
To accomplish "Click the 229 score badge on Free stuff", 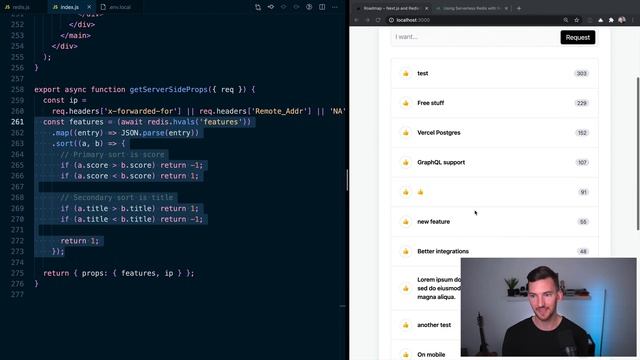I will click(x=581, y=103).
